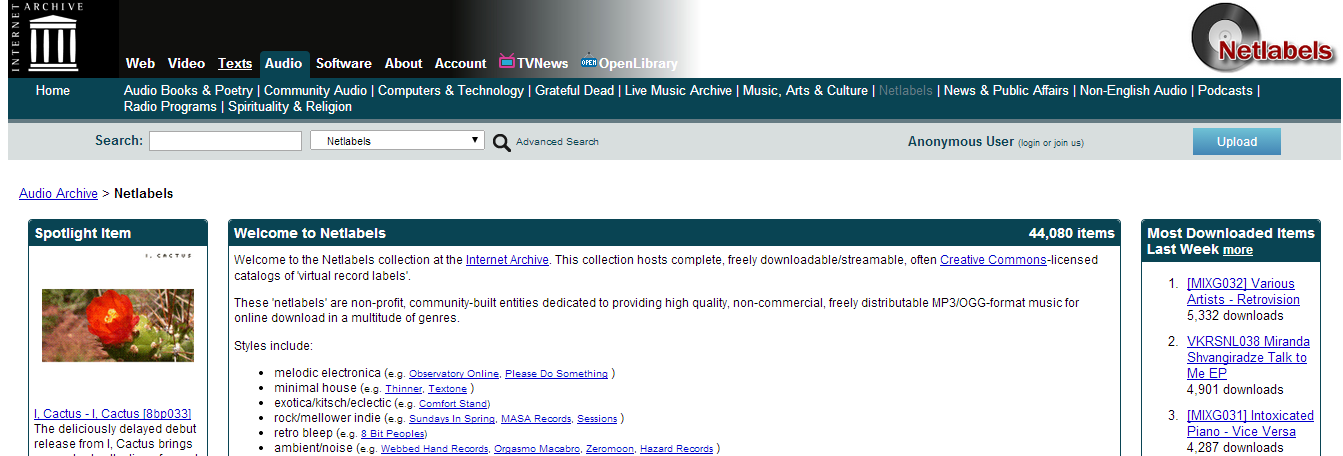Open Podcasts category
This screenshot has height=456, width=1343.
click(1225, 90)
